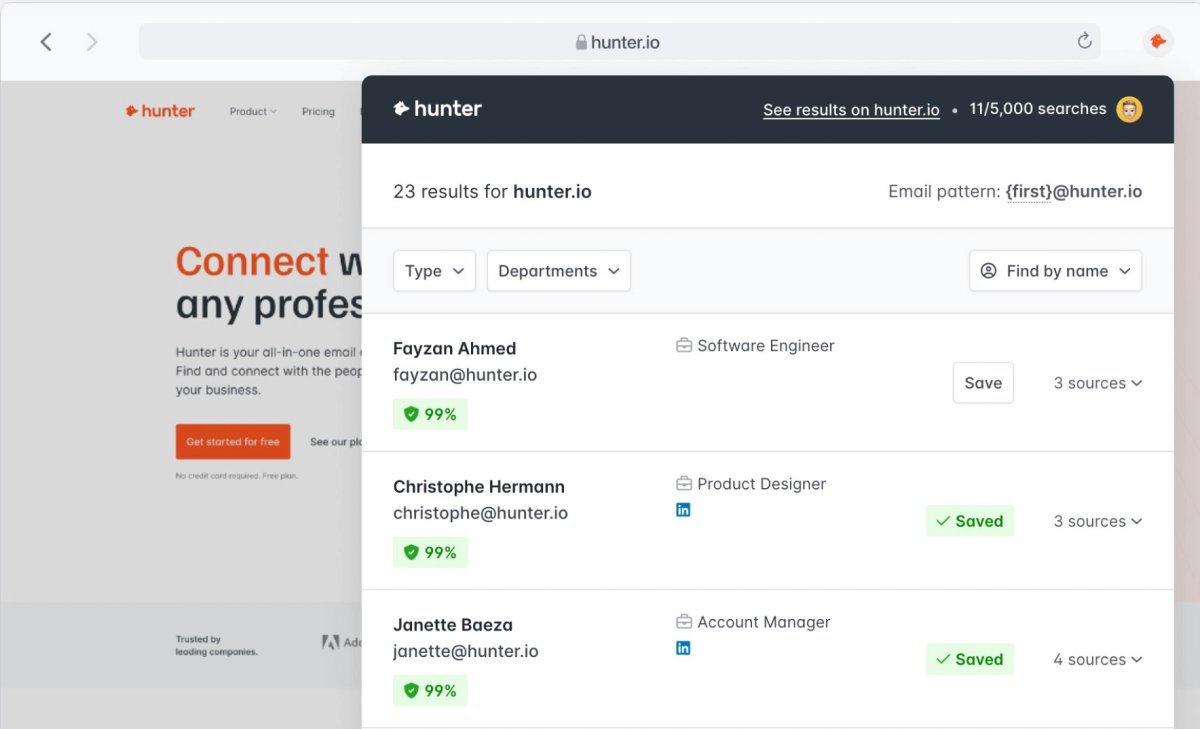Go back with the browser back arrow

coord(46,42)
